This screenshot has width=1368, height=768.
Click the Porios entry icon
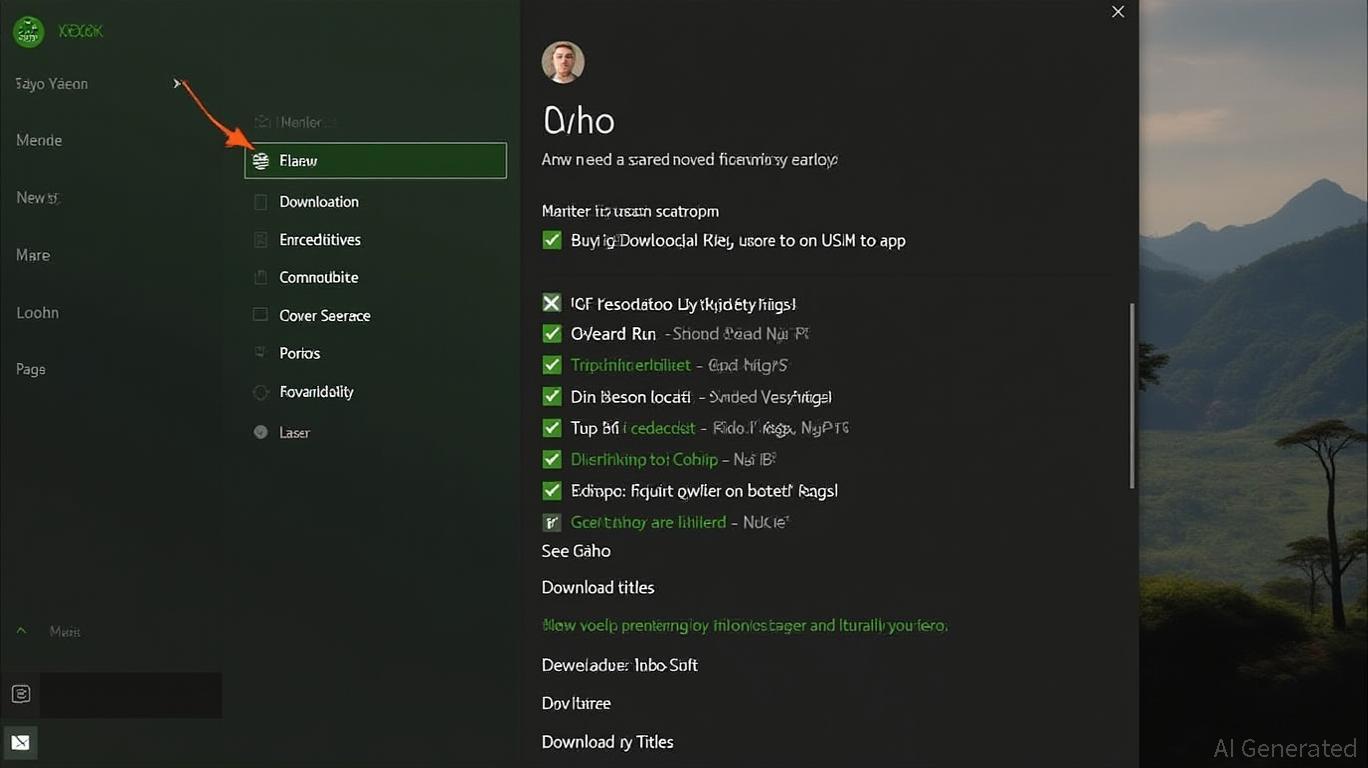pyautogui.click(x=261, y=353)
